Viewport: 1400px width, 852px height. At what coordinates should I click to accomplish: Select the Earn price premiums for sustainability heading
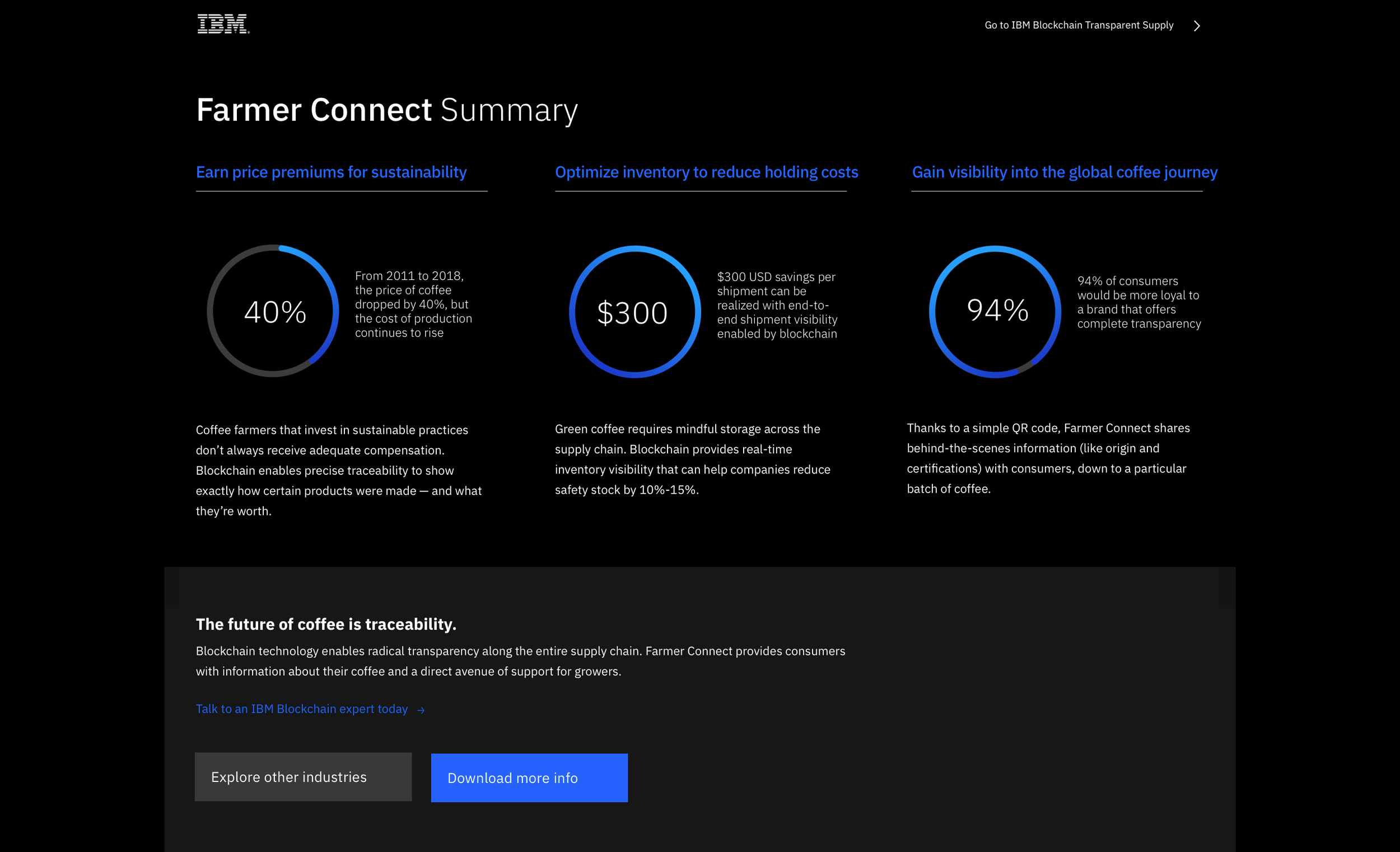(x=332, y=172)
